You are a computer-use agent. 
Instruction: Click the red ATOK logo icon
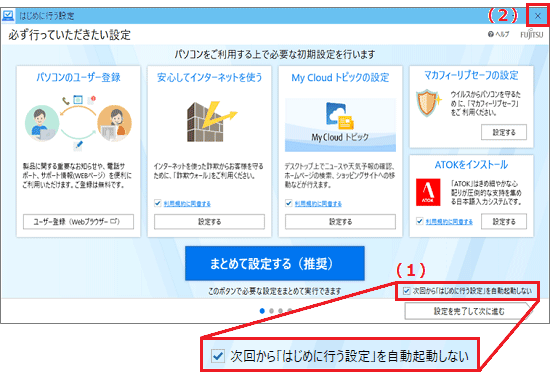[x=428, y=192]
